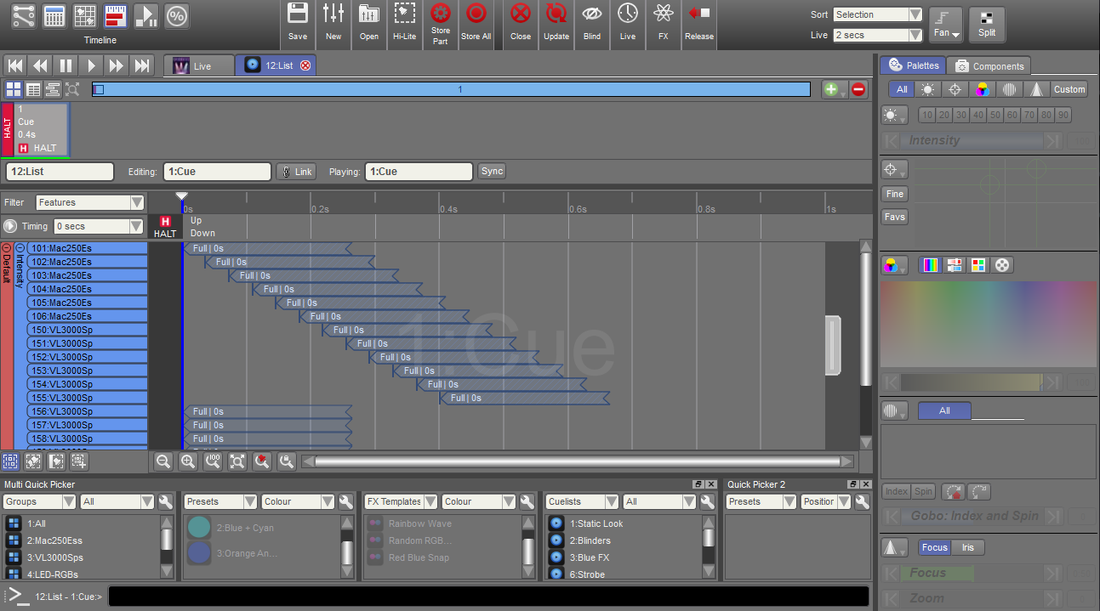Click the Close editor icon
Viewport: 1100px width, 611px height.
click(x=521, y=22)
